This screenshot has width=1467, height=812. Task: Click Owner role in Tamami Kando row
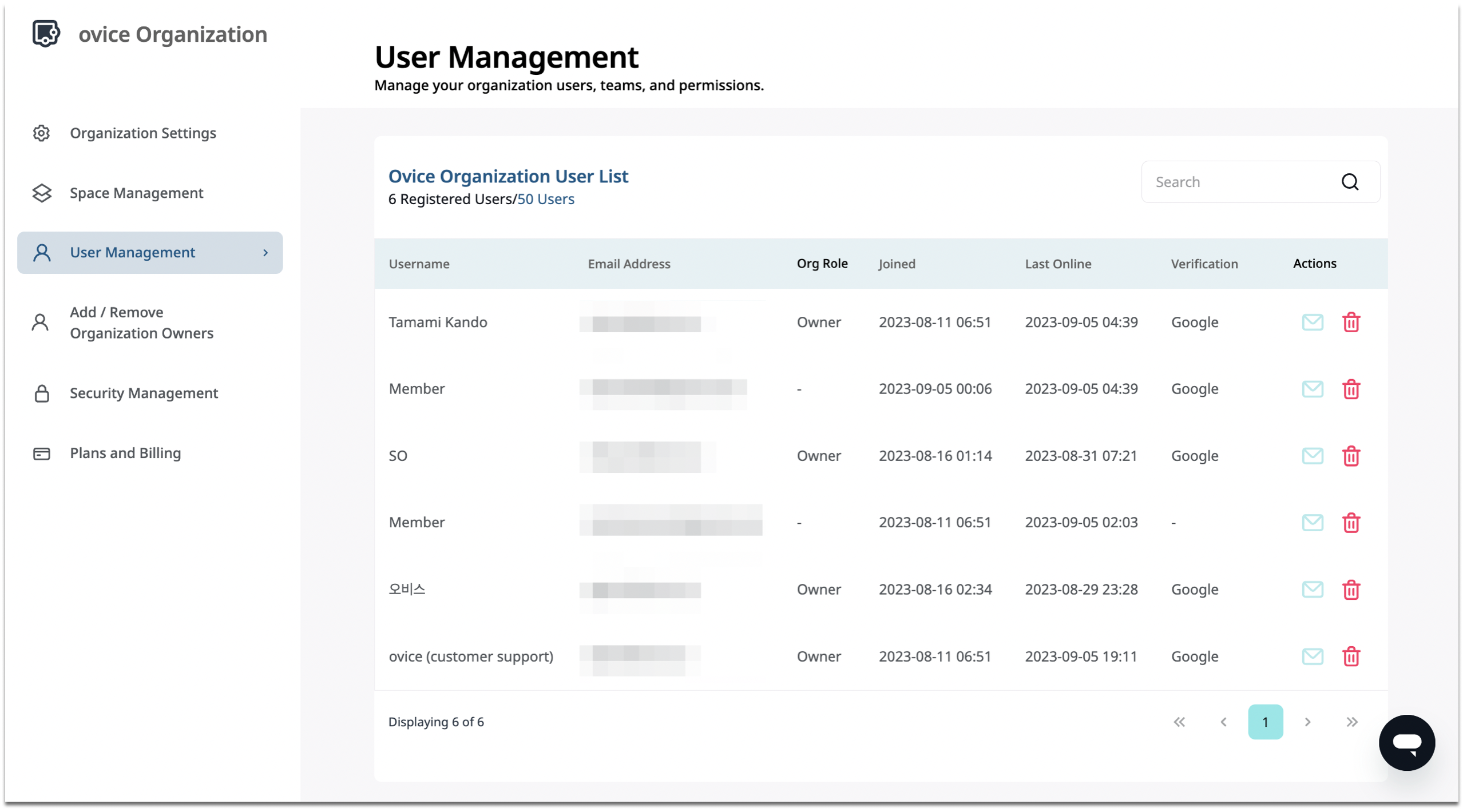pyautogui.click(x=819, y=323)
